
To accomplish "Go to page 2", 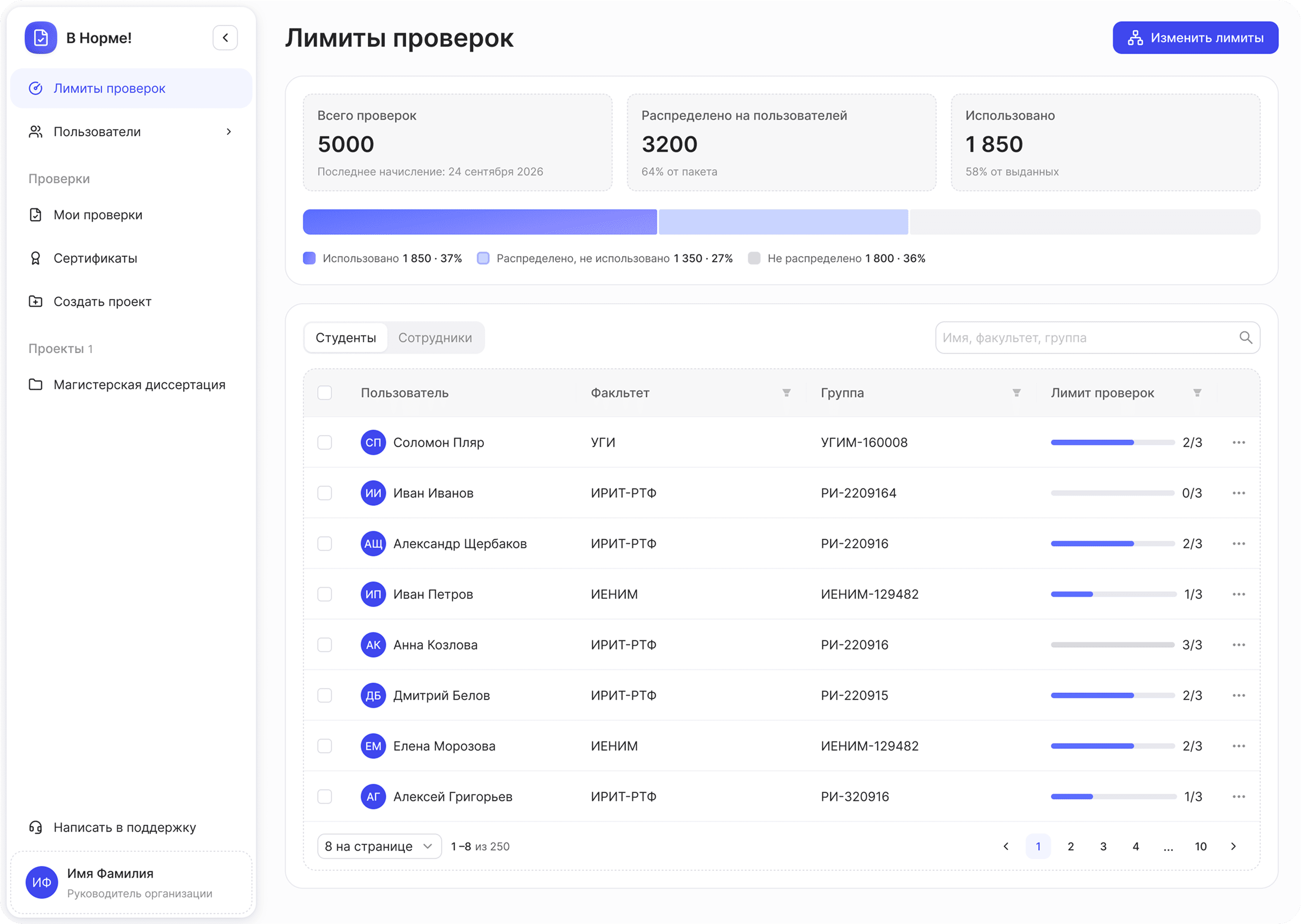I will click(1070, 847).
